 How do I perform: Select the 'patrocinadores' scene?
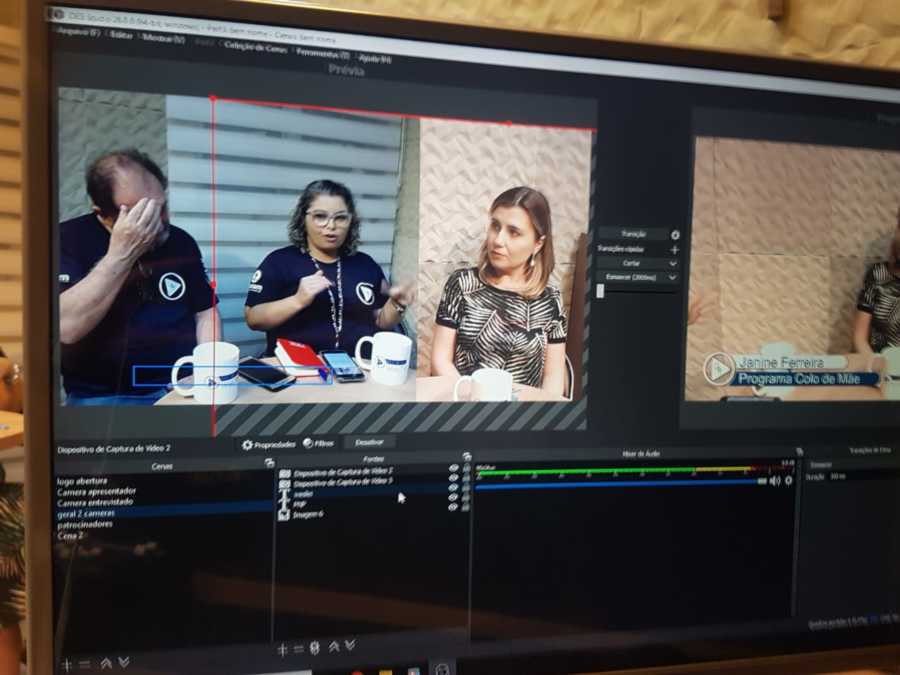[x=84, y=524]
